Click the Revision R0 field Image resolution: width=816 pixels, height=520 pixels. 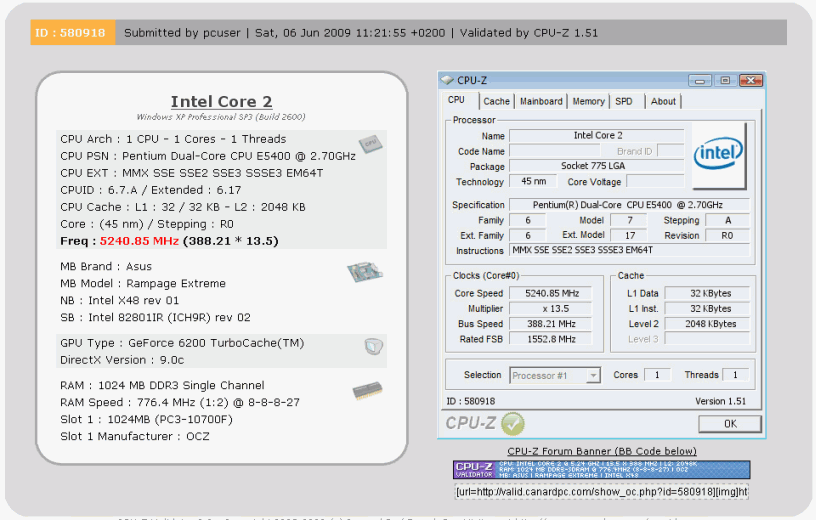[727, 235]
